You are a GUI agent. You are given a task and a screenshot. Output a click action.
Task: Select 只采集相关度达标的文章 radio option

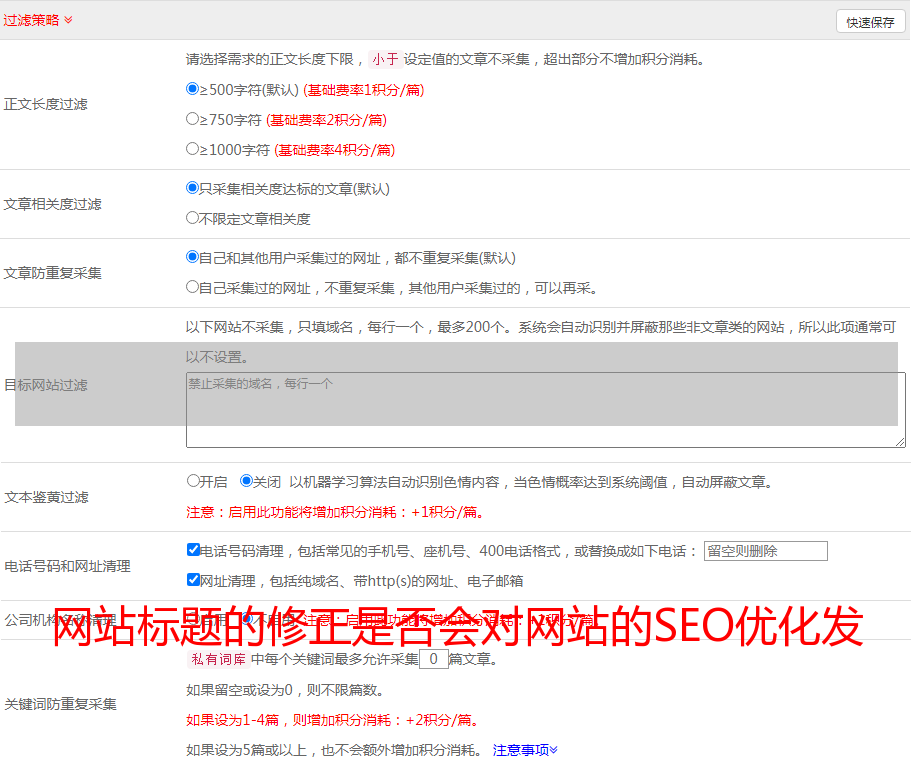(x=193, y=188)
